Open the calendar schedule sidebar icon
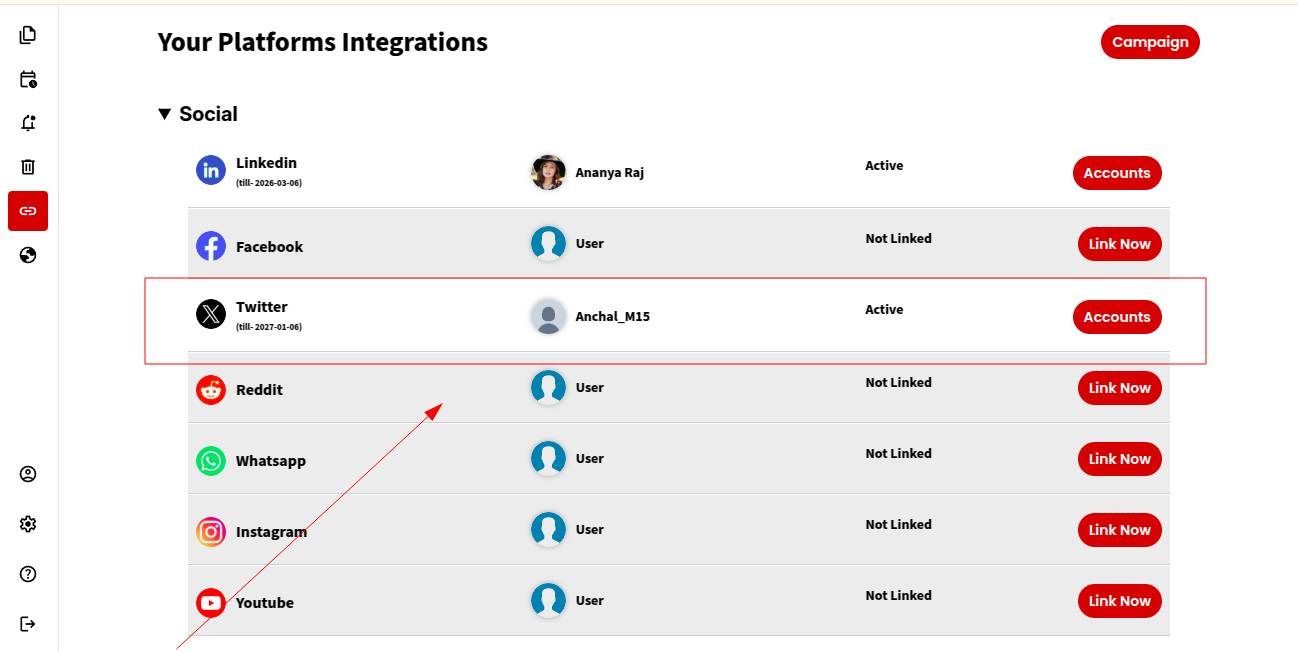The image size is (1298, 652). [x=28, y=79]
